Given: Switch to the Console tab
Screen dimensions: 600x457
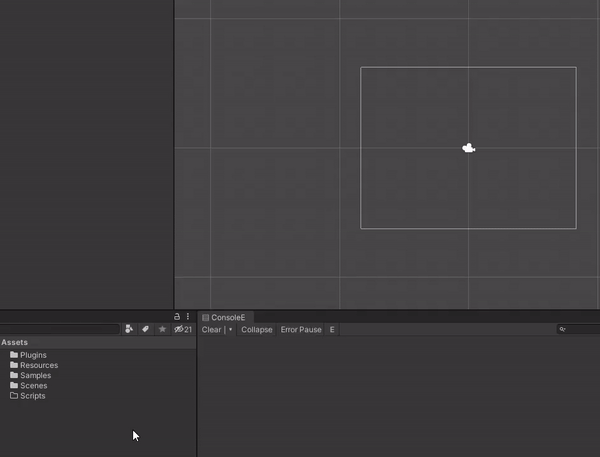Looking at the screenshot, I should 225,317.
